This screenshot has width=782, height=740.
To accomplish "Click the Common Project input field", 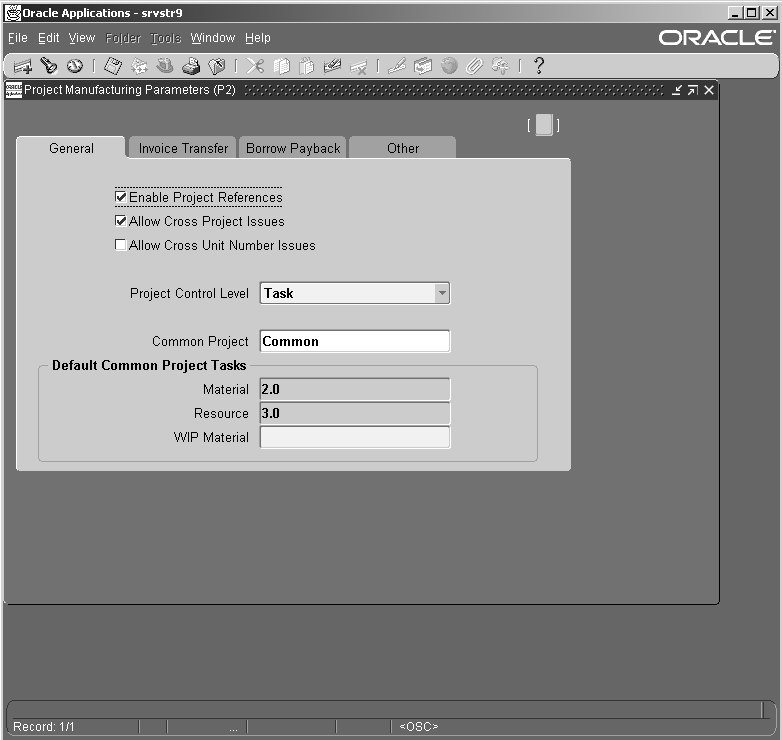I will click(355, 341).
